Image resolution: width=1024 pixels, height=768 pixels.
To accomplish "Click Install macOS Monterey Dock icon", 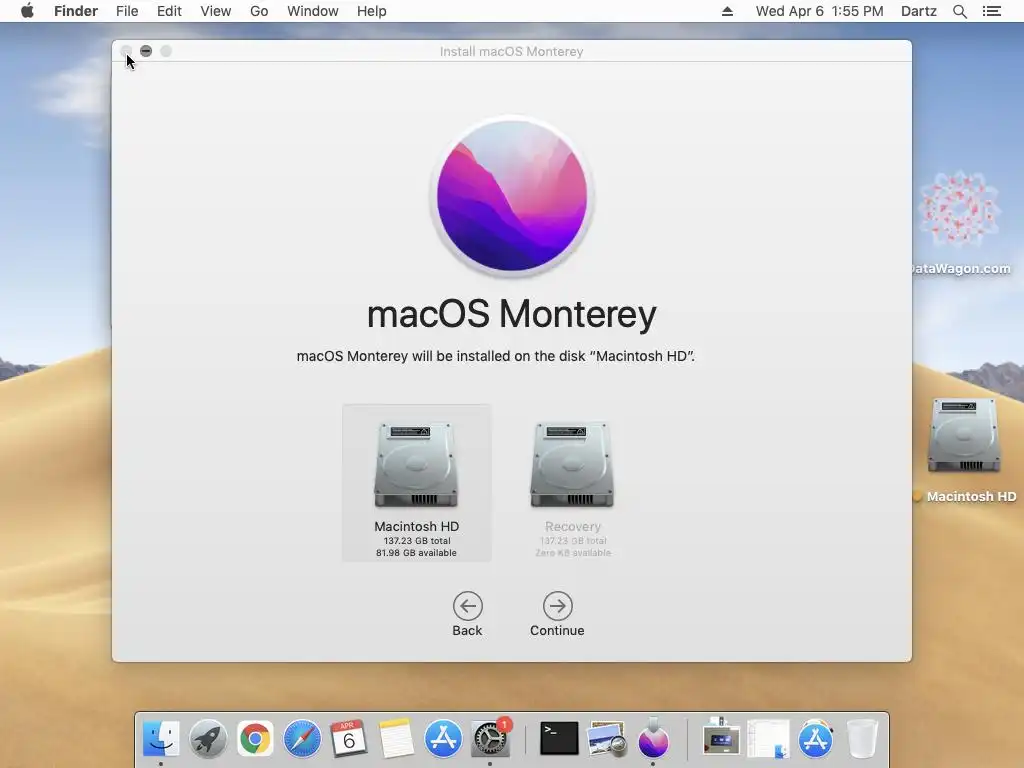I will point(653,739).
